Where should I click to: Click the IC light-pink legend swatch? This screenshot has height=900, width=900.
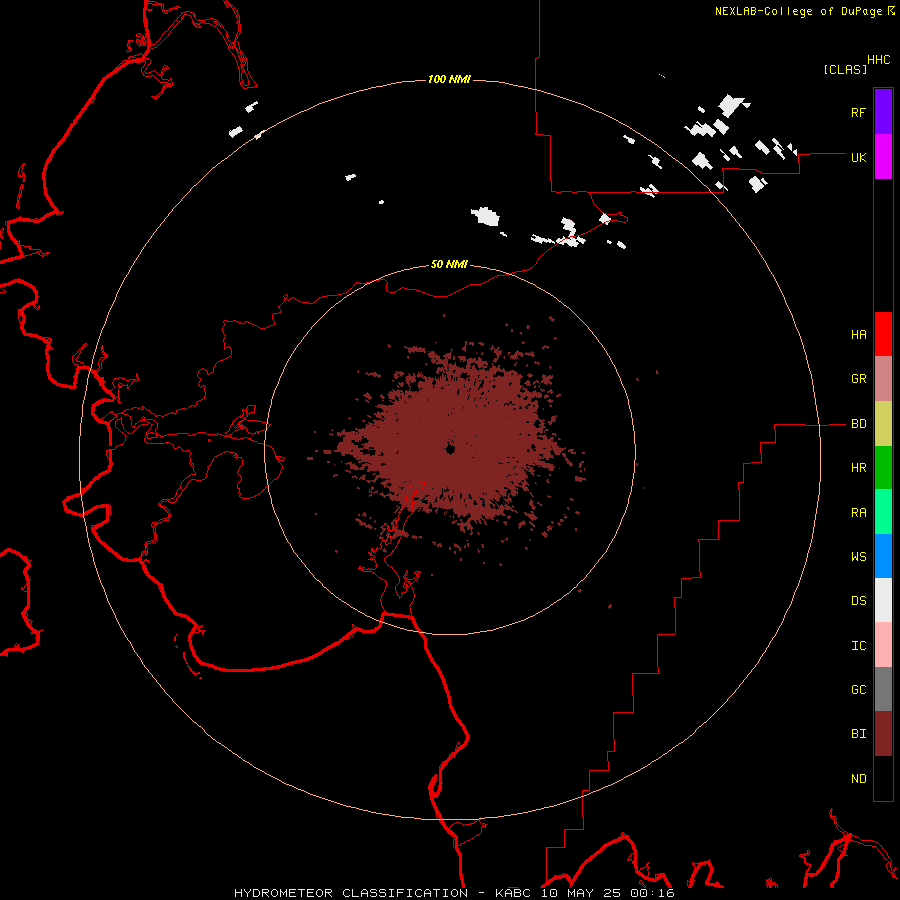(883, 645)
